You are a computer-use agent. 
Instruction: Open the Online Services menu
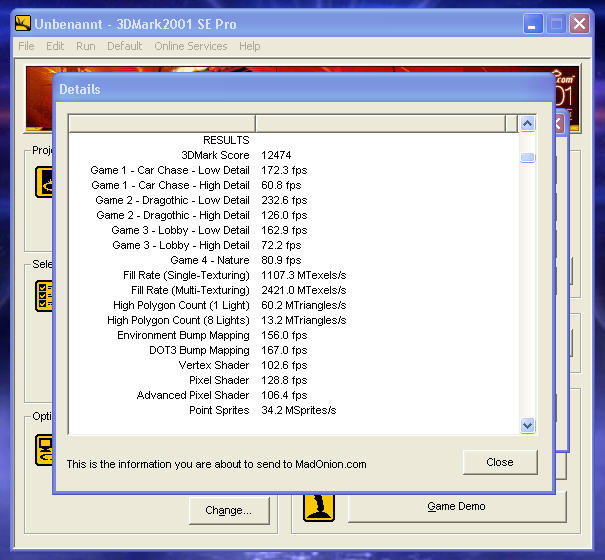point(191,46)
